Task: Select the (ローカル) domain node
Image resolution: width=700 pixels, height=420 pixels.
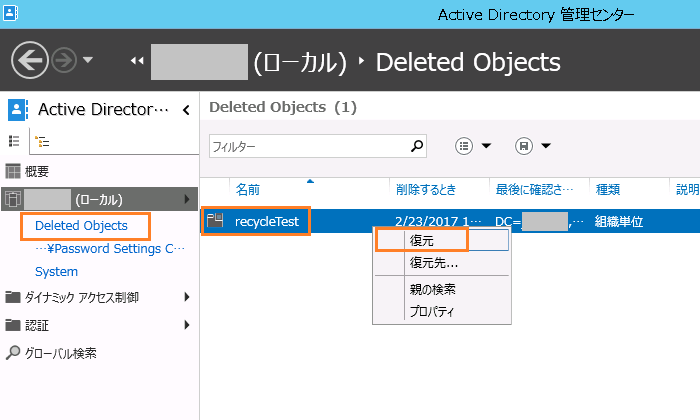Action: coord(99,199)
